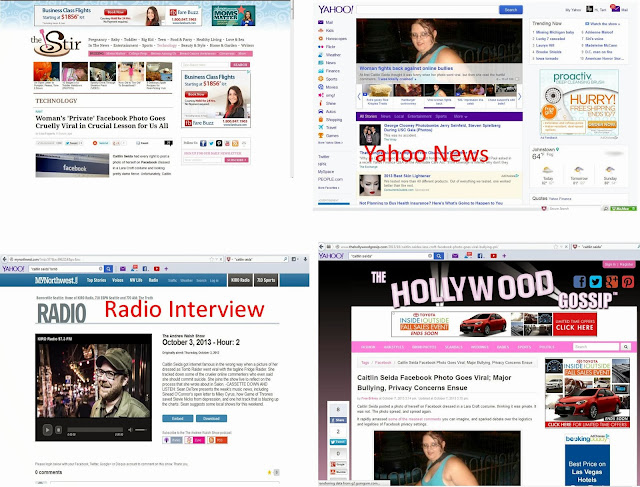The height and width of the screenshot is (487, 640).
Task: Show previous stories in Yahoo carousel
Action: [x=359, y=96]
